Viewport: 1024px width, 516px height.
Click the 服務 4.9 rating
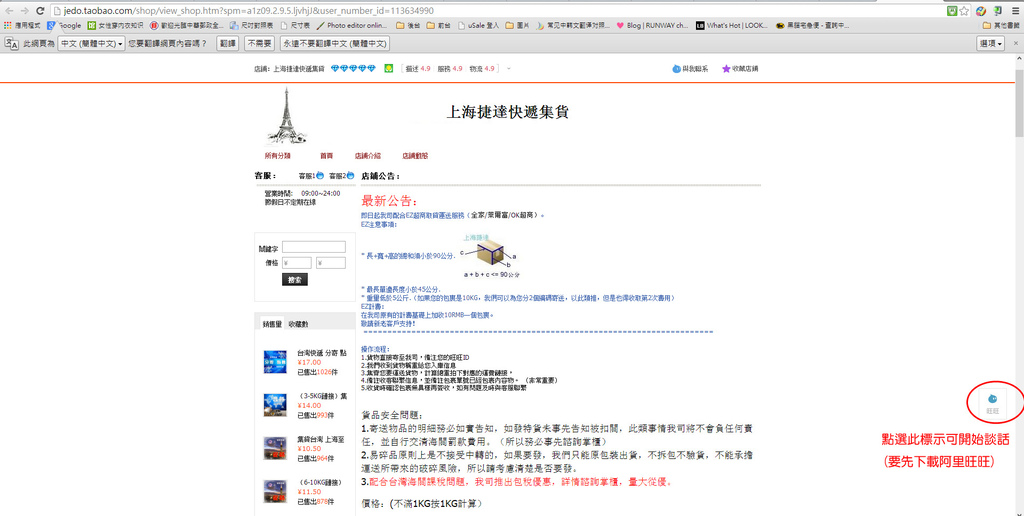coord(450,69)
